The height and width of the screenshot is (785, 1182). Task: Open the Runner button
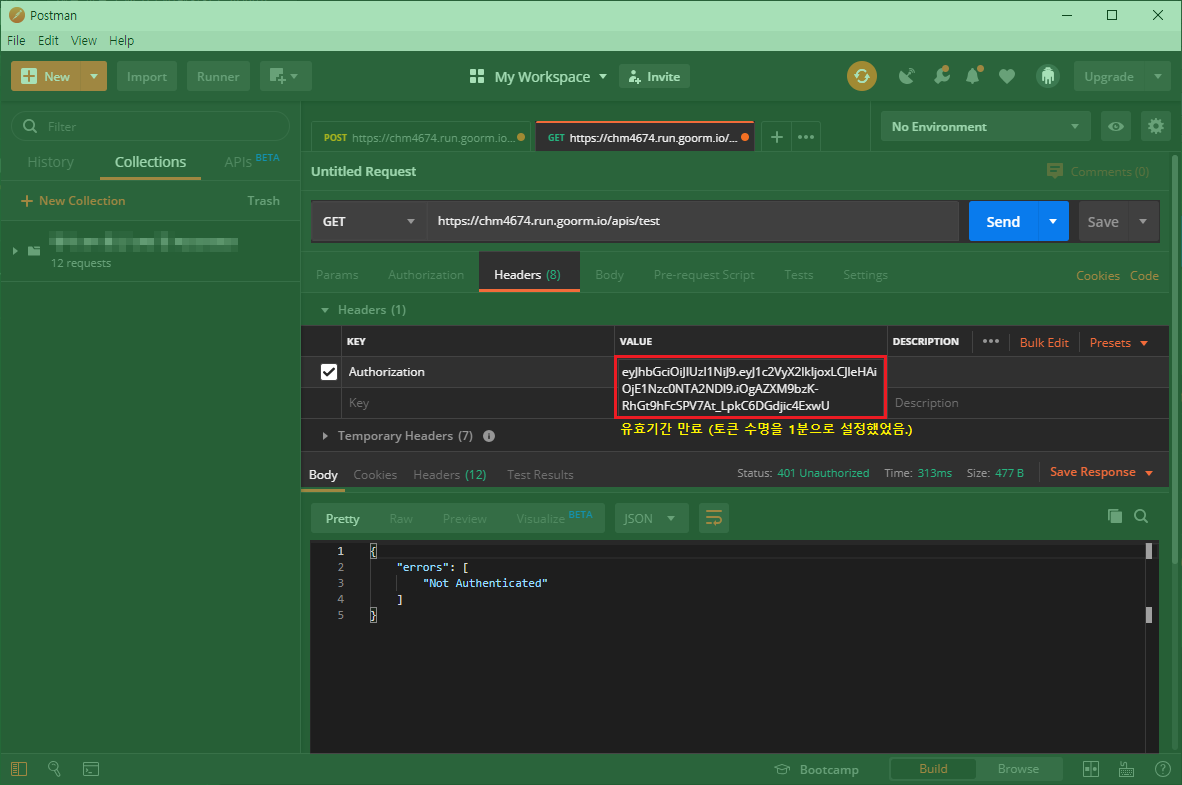coord(218,76)
